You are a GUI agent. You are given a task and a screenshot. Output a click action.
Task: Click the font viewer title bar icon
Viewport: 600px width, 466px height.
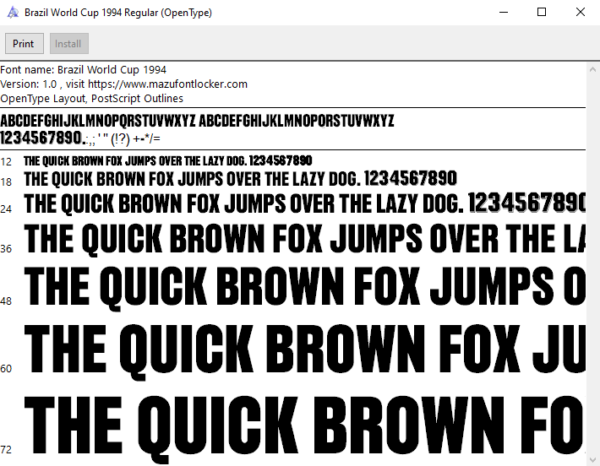point(12,12)
